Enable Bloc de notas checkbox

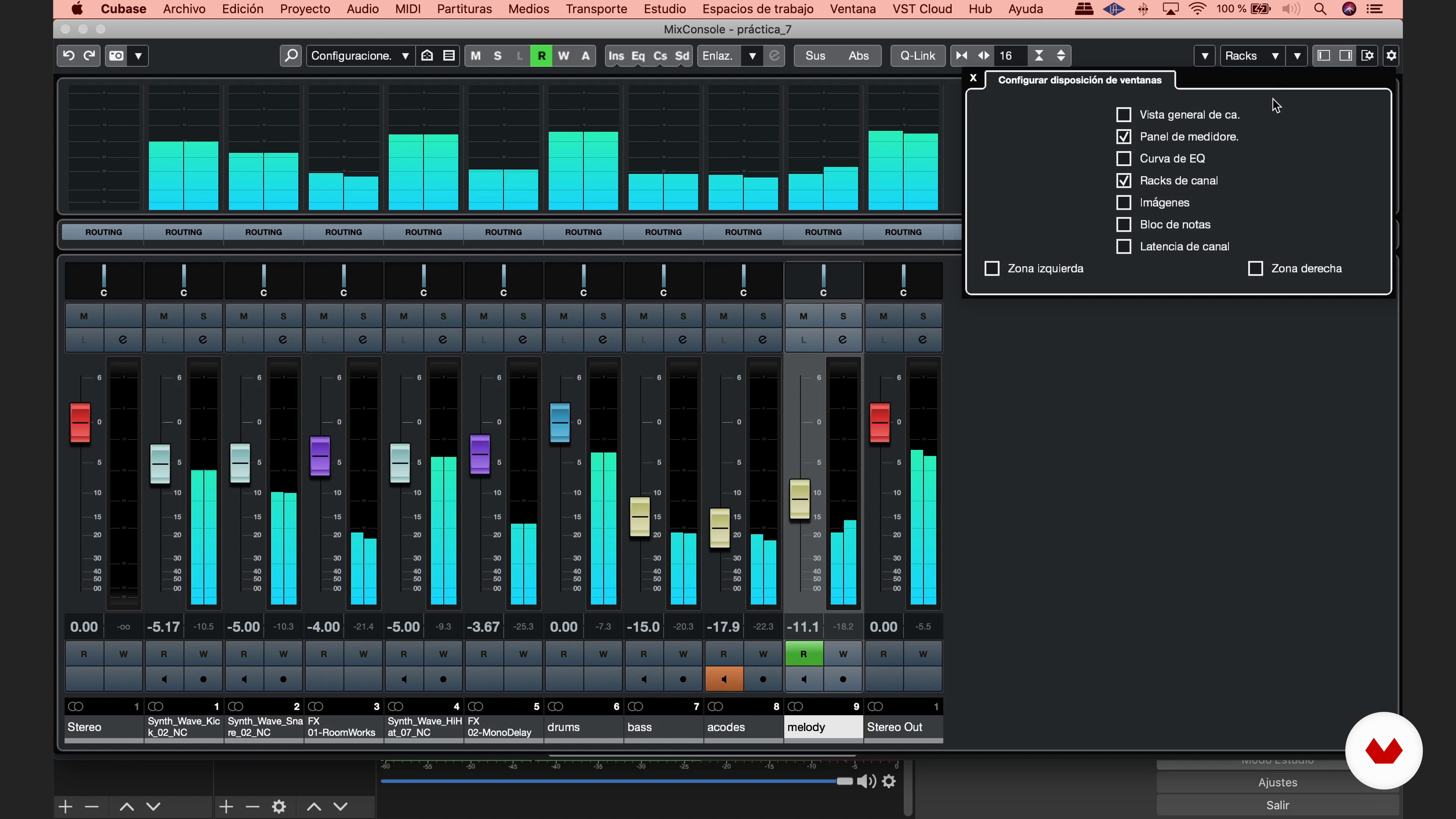(x=1123, y=224)
